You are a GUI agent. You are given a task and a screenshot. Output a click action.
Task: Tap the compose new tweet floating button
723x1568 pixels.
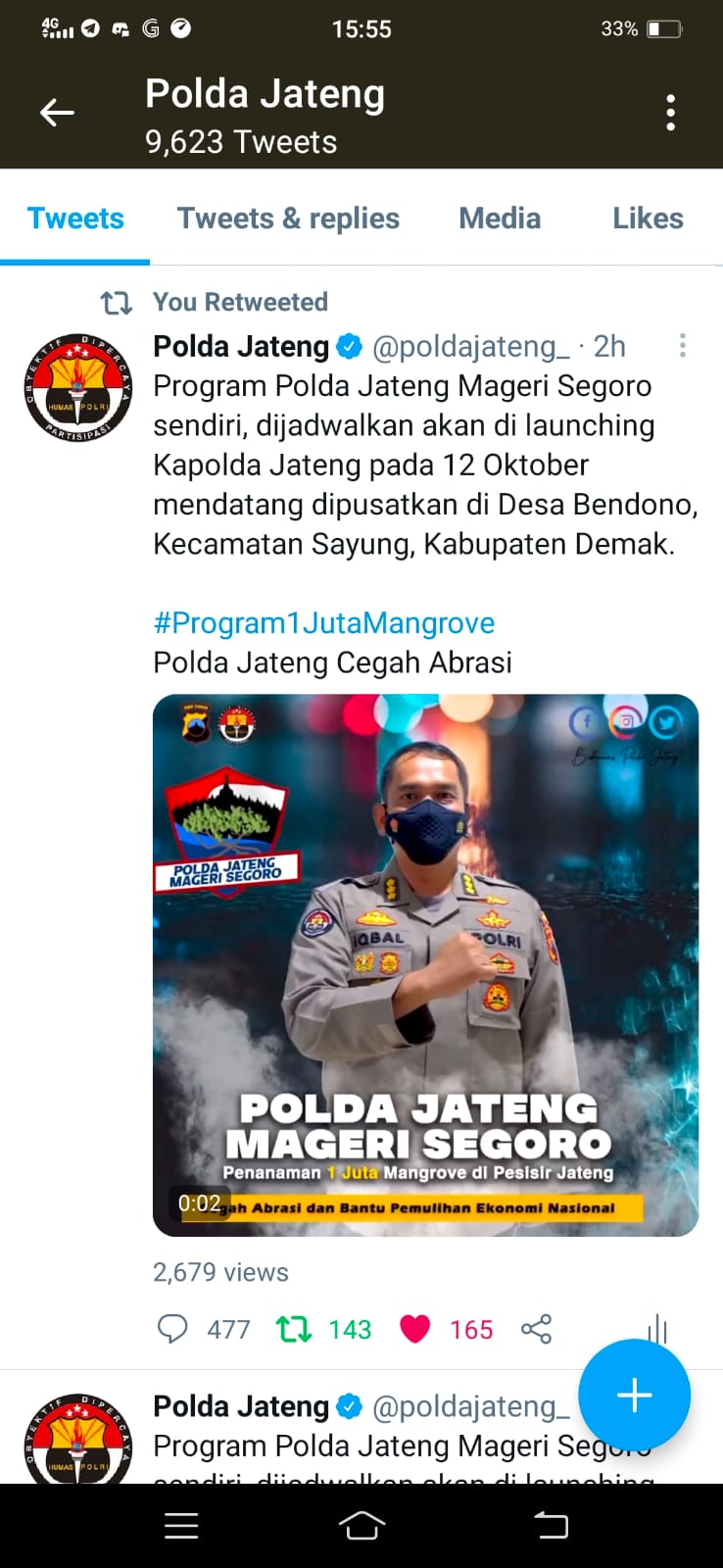coord(634,1395)
